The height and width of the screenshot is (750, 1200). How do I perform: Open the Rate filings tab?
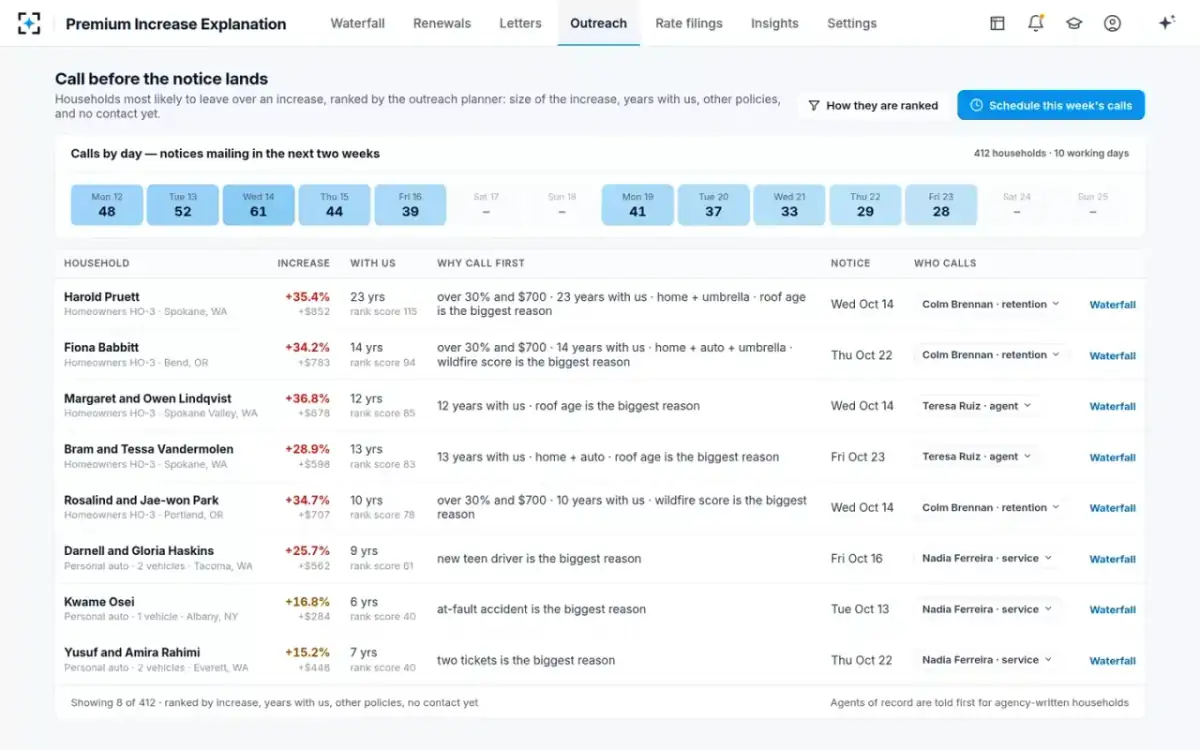coord(689,23)
